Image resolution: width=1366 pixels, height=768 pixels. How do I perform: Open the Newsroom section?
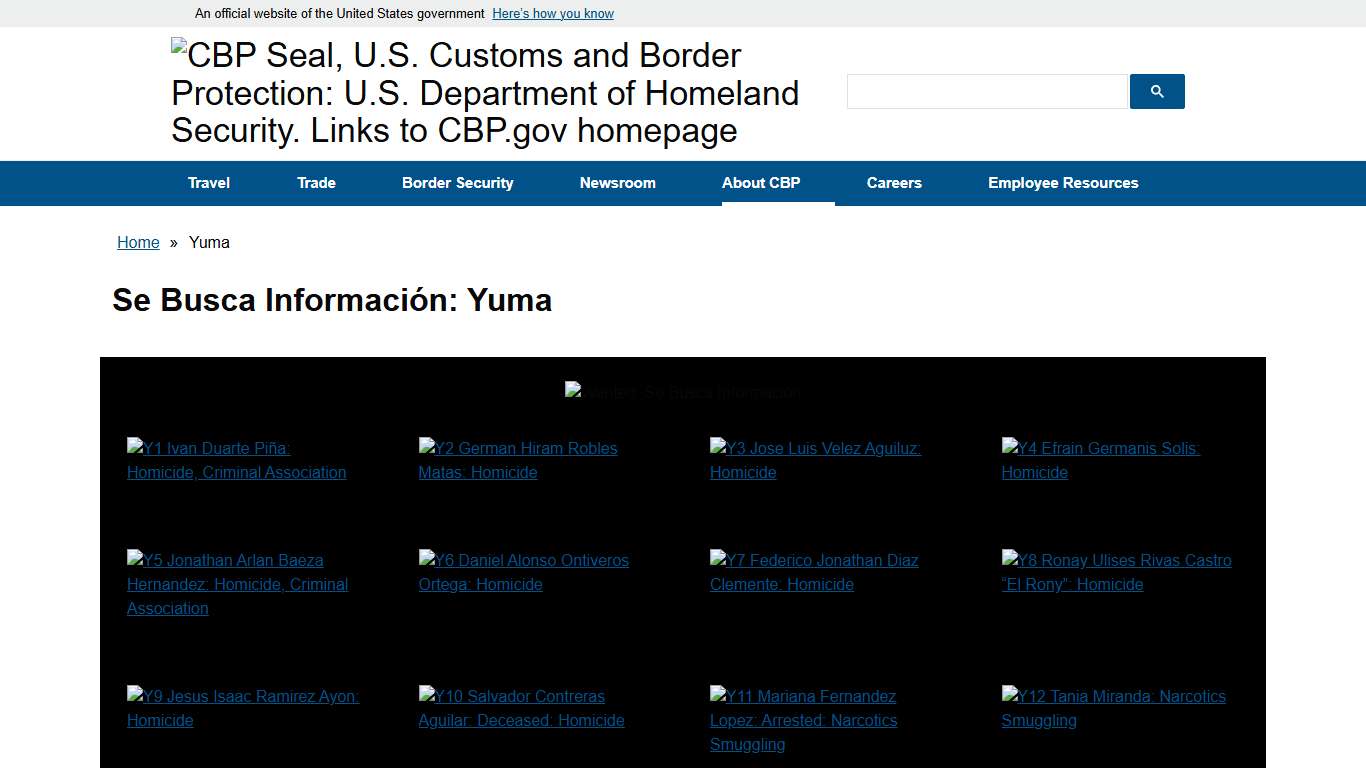pos(617,183)
